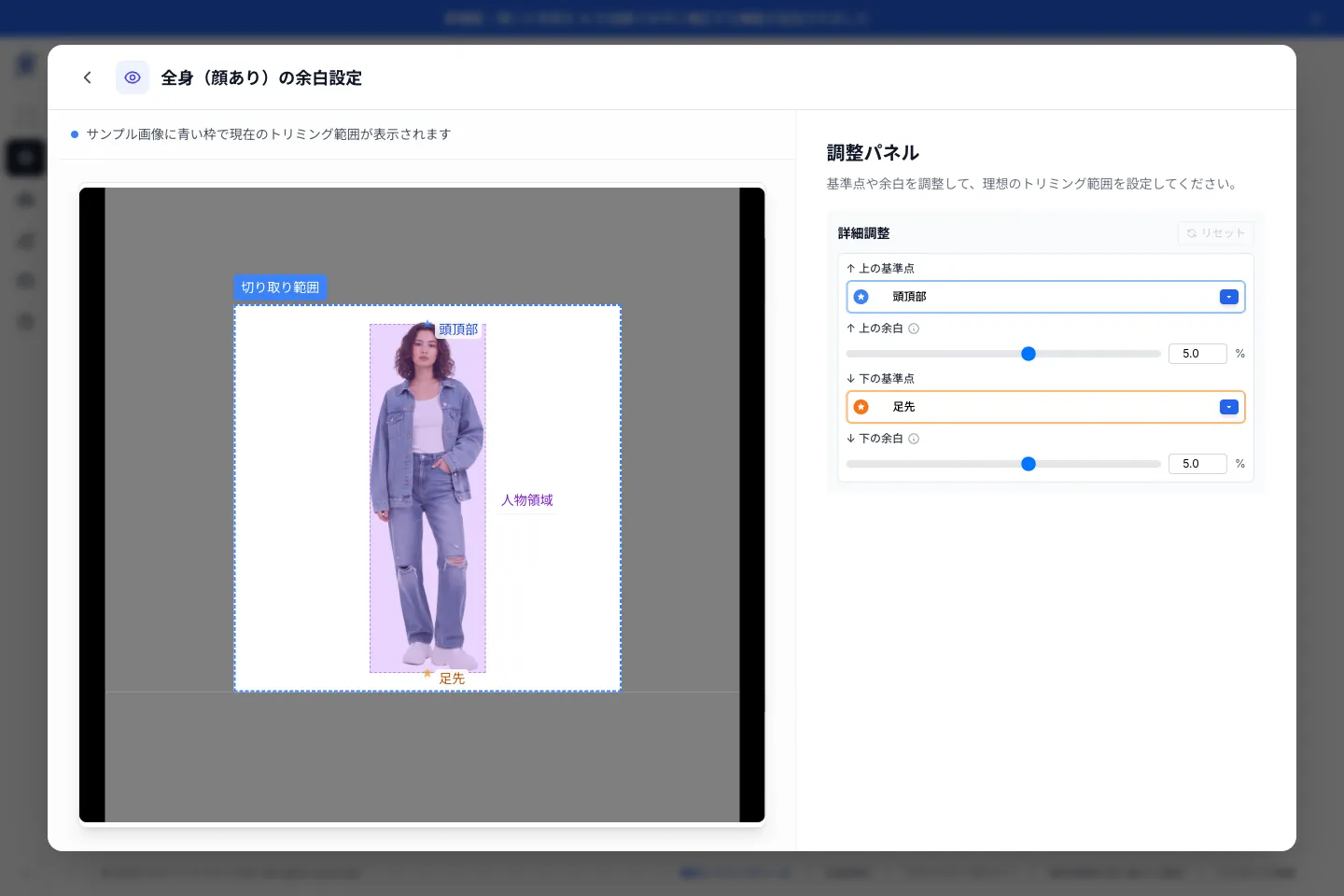Viewport: 1344px width, 896px height.
Task: Click the eye preview icon in the header
Action: pos(133,77)
